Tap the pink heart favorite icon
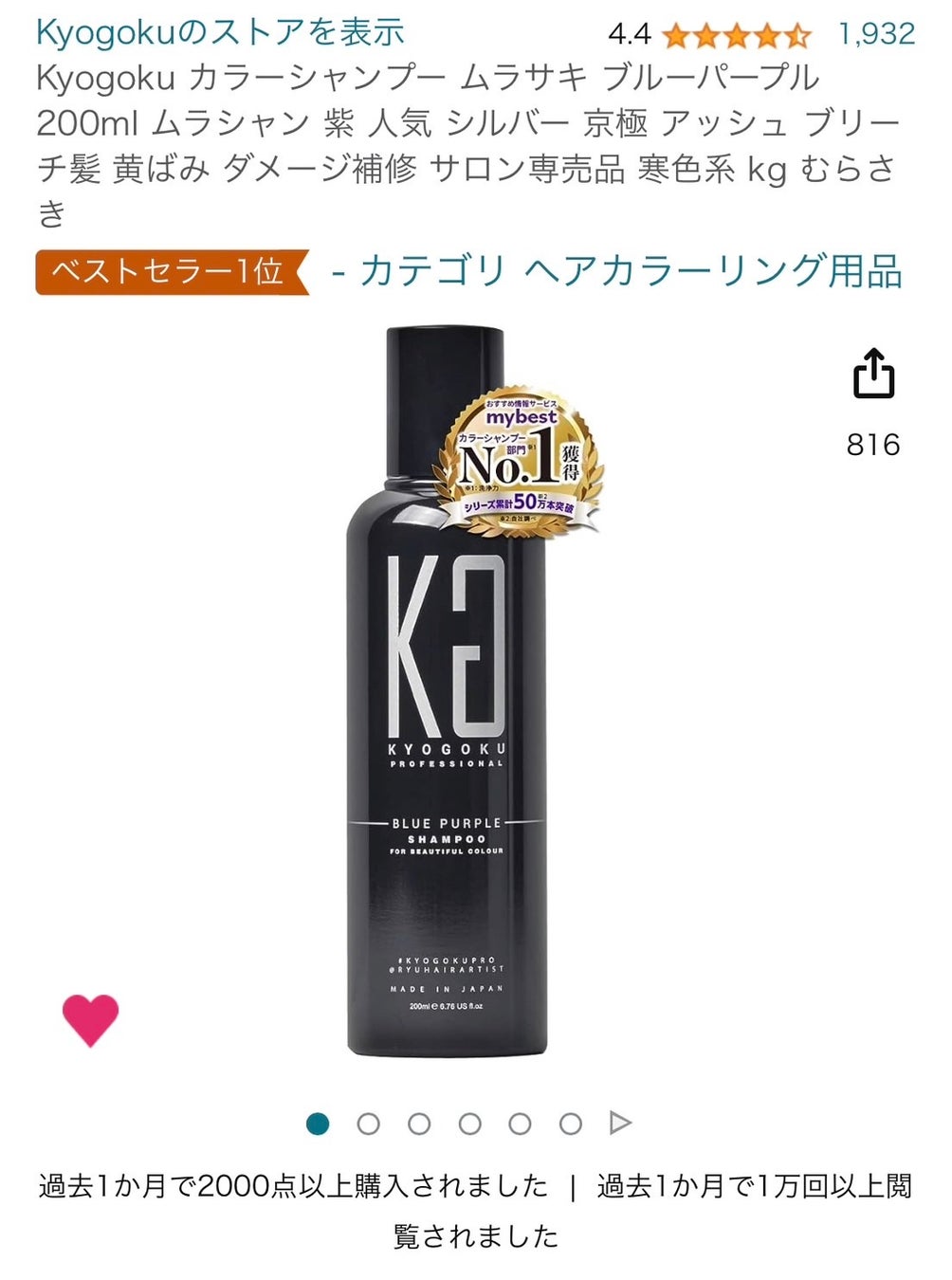The width and height of the screenshot is (952, 1280). coord(91,1020)
